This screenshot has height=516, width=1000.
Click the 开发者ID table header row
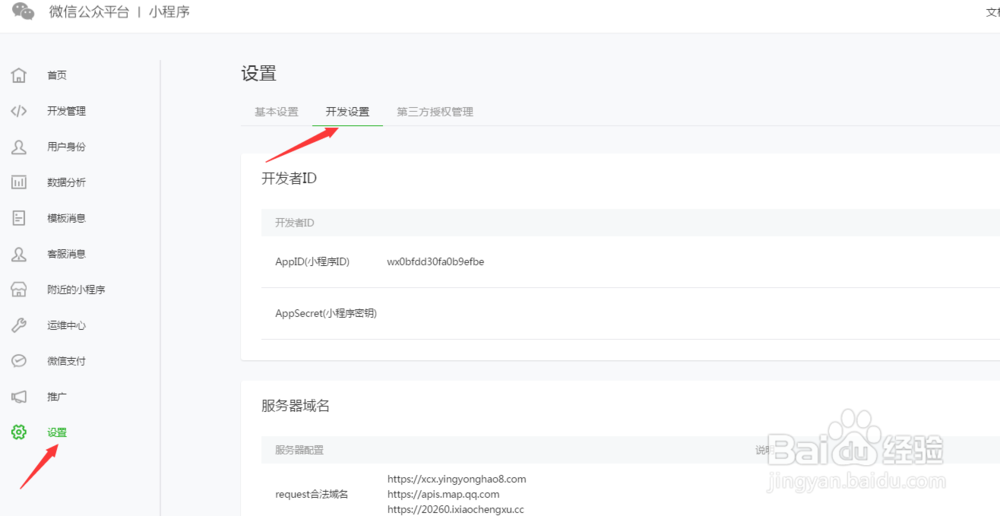click(x=630, y=223)
